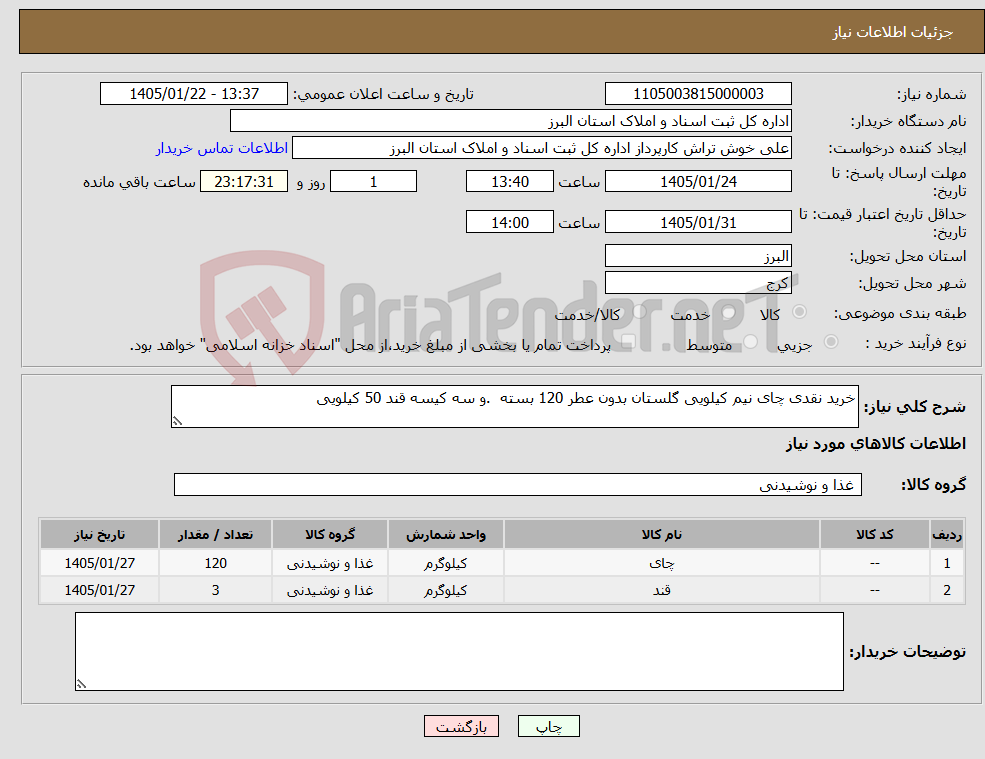
Task: Click the غذا و نوشیدنی group in the چای row
Action: point(330,563)
